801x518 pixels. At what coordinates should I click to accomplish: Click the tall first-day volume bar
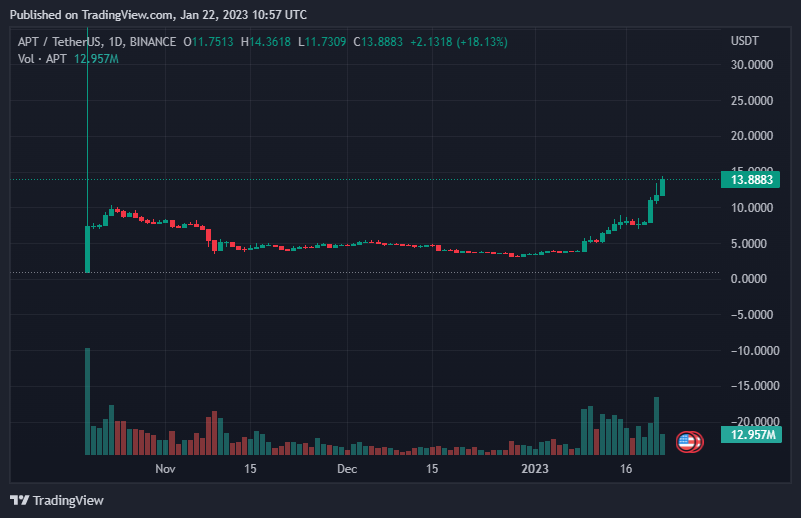point(87,402)
